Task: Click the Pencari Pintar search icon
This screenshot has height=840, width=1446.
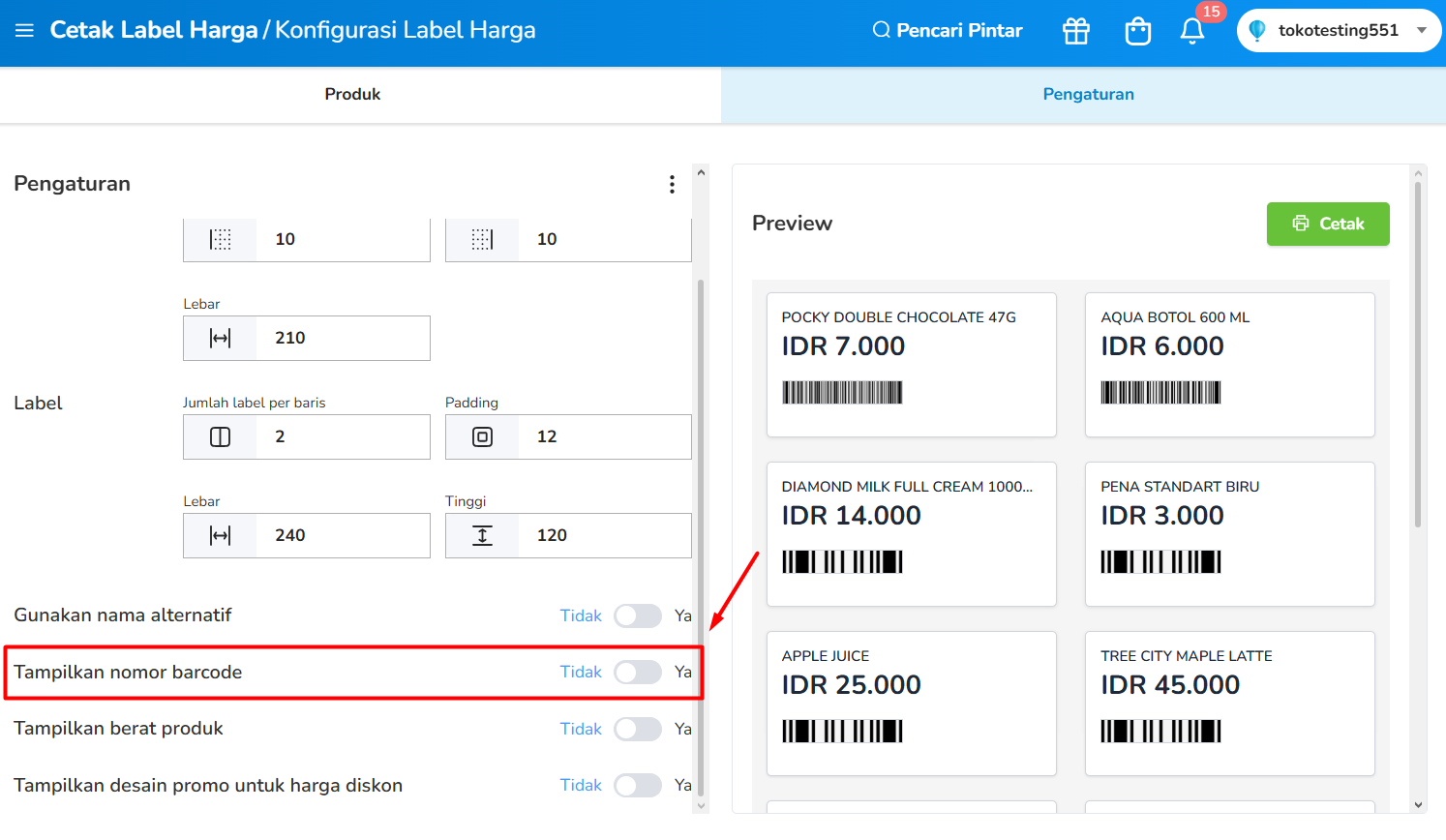Action: click(x=881, y=30)
